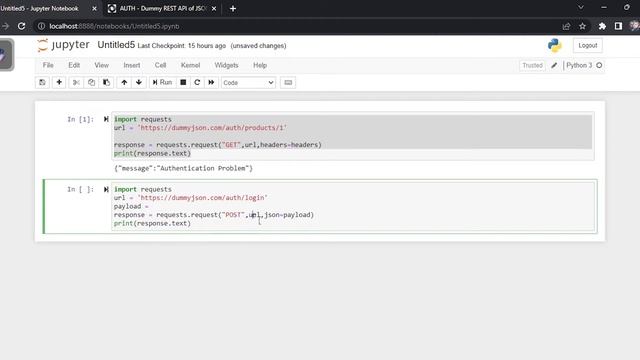Switch to the Untitled5 Jupyter Notebook tab

(x=39, y=9)
